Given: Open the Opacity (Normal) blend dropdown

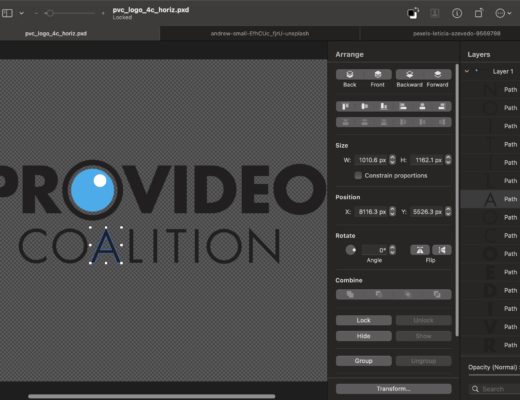Looking at the screenshot, I should (494, 367).
